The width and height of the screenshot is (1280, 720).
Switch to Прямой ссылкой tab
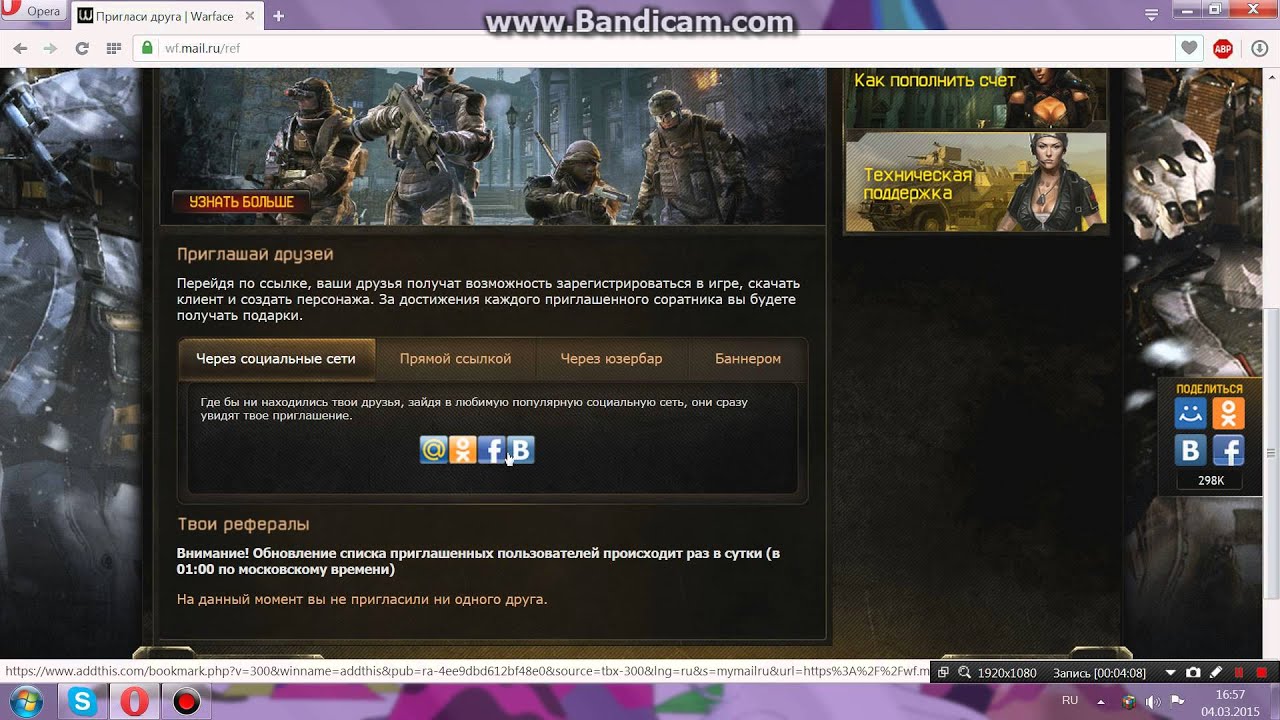pos(455,358)
